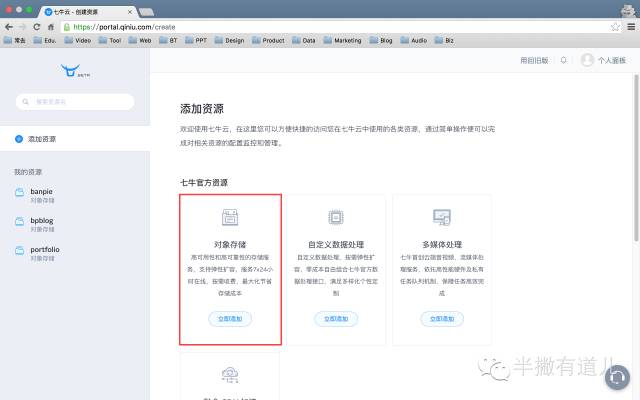Screen dimensions: 640x400
Task: Open the banpie storage bucket
Action: tap(42, 192)
